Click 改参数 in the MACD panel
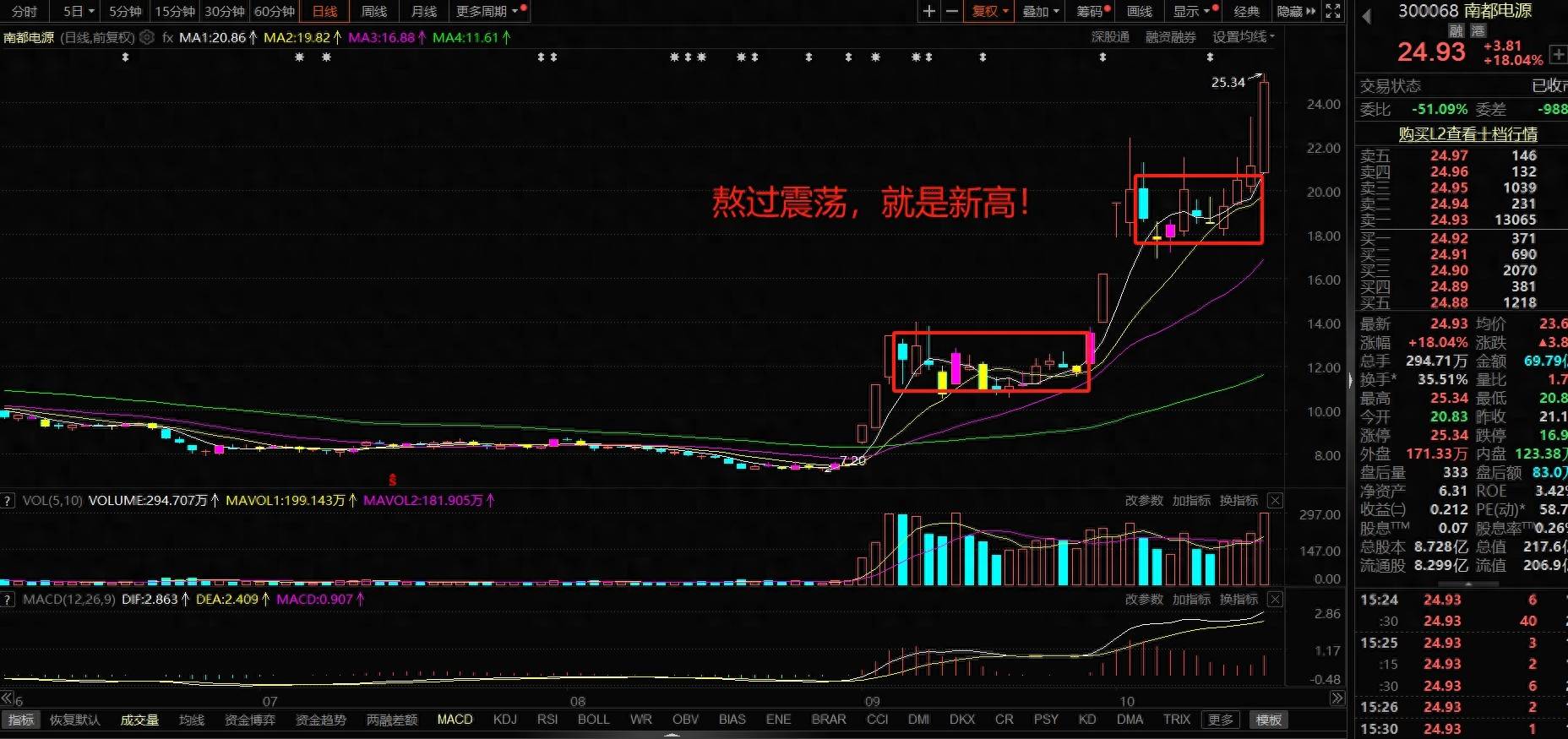The width and height of the screenshot is (1568, 739). pyautogui.click(x=1144, y=599)
